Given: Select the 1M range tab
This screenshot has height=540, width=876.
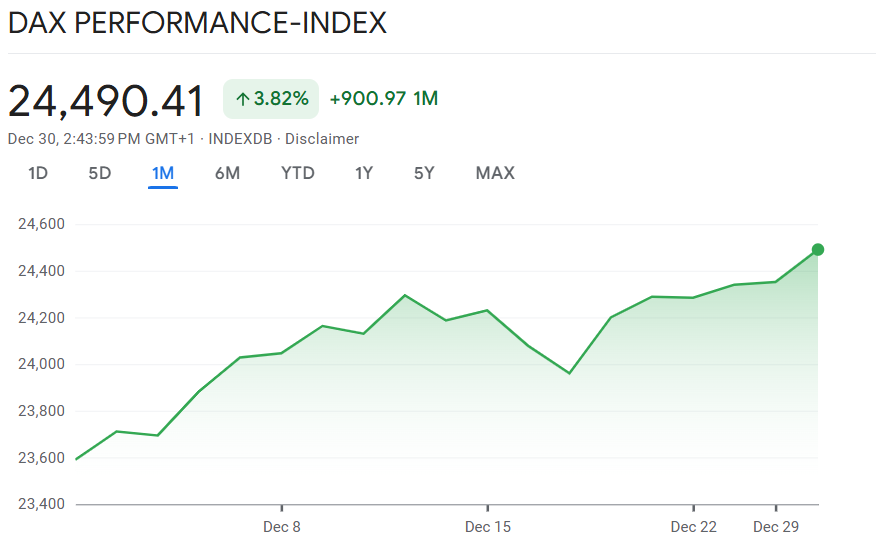Looking at the screenshot, I should 163,173.
